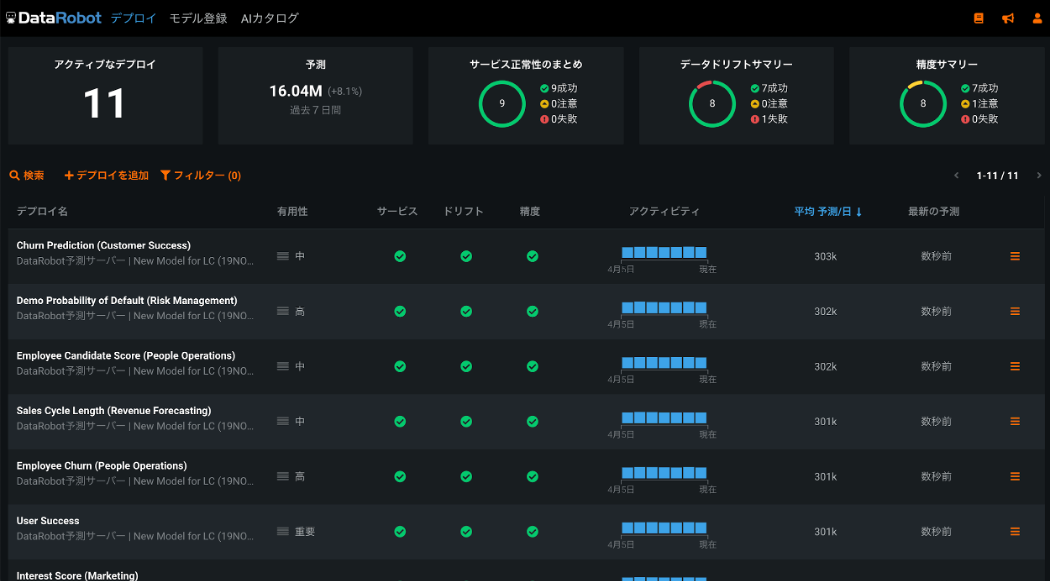Viewport: 1050px width, 581px height.
Task: Open the User Success deployment
Action: pos(48,521)
